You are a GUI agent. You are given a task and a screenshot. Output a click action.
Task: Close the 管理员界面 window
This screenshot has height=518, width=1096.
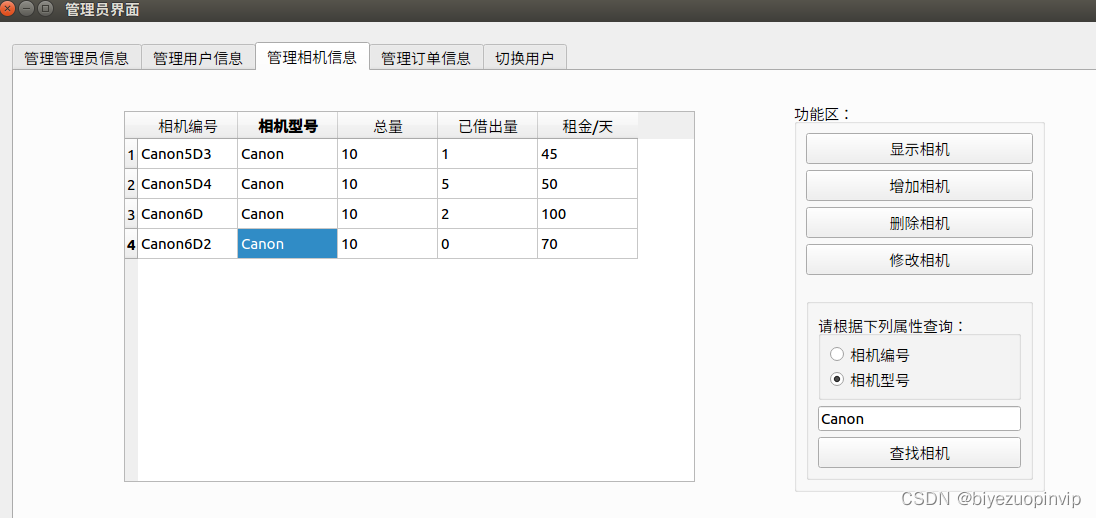pos(9,9)
